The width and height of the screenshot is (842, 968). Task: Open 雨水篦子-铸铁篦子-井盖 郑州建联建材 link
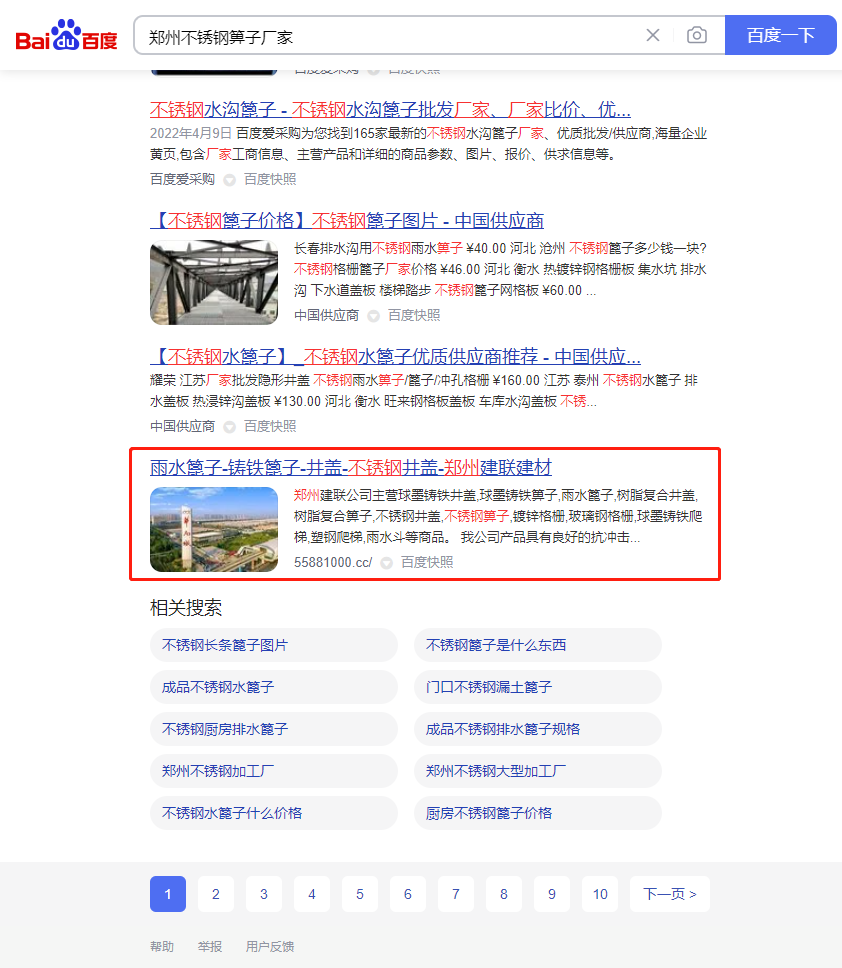tap(351, 467)
